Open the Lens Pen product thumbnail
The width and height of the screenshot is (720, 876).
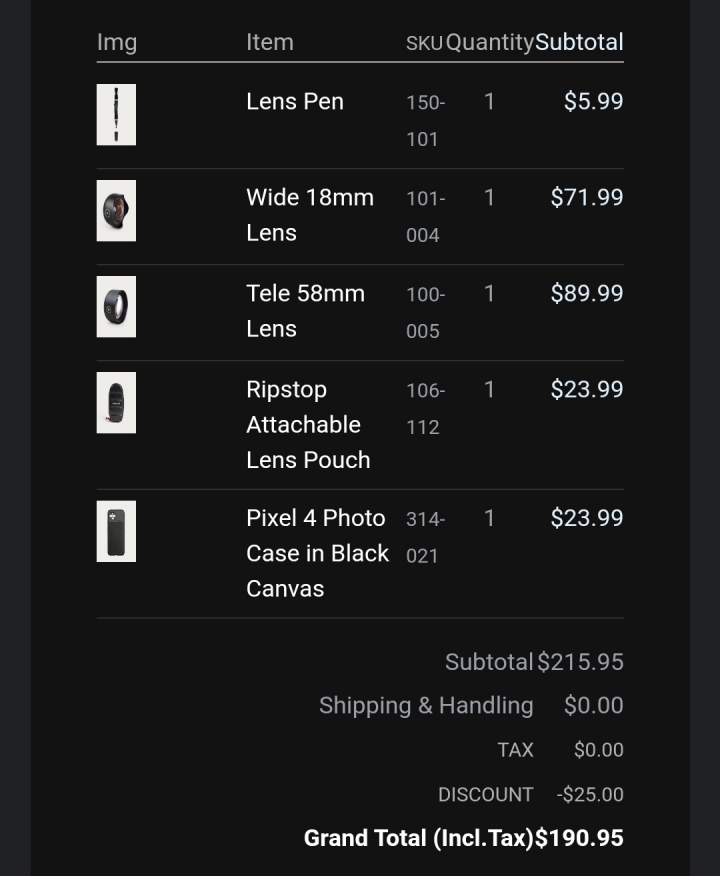click(x=116, y=115)
